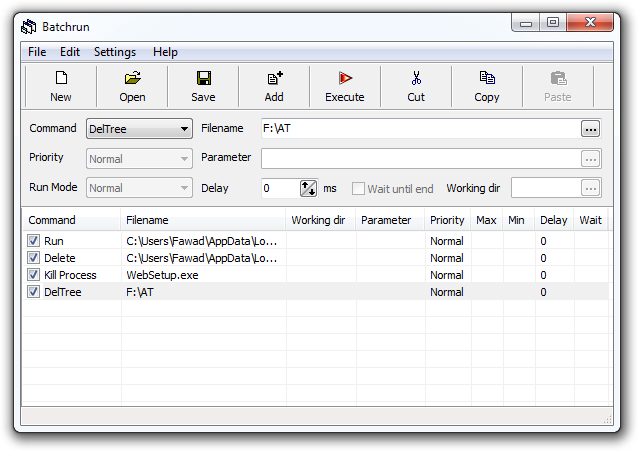
Task: Click the Working dir ellipsis button
Action: 591,188
